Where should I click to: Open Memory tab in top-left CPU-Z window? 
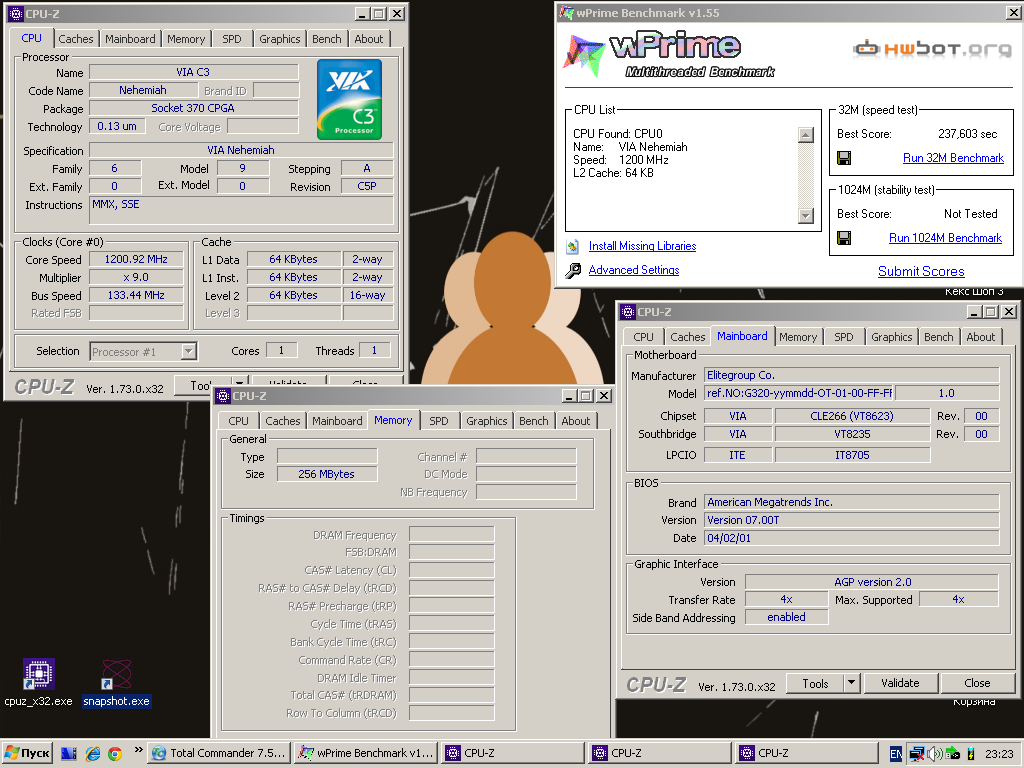tap(186, 39)
